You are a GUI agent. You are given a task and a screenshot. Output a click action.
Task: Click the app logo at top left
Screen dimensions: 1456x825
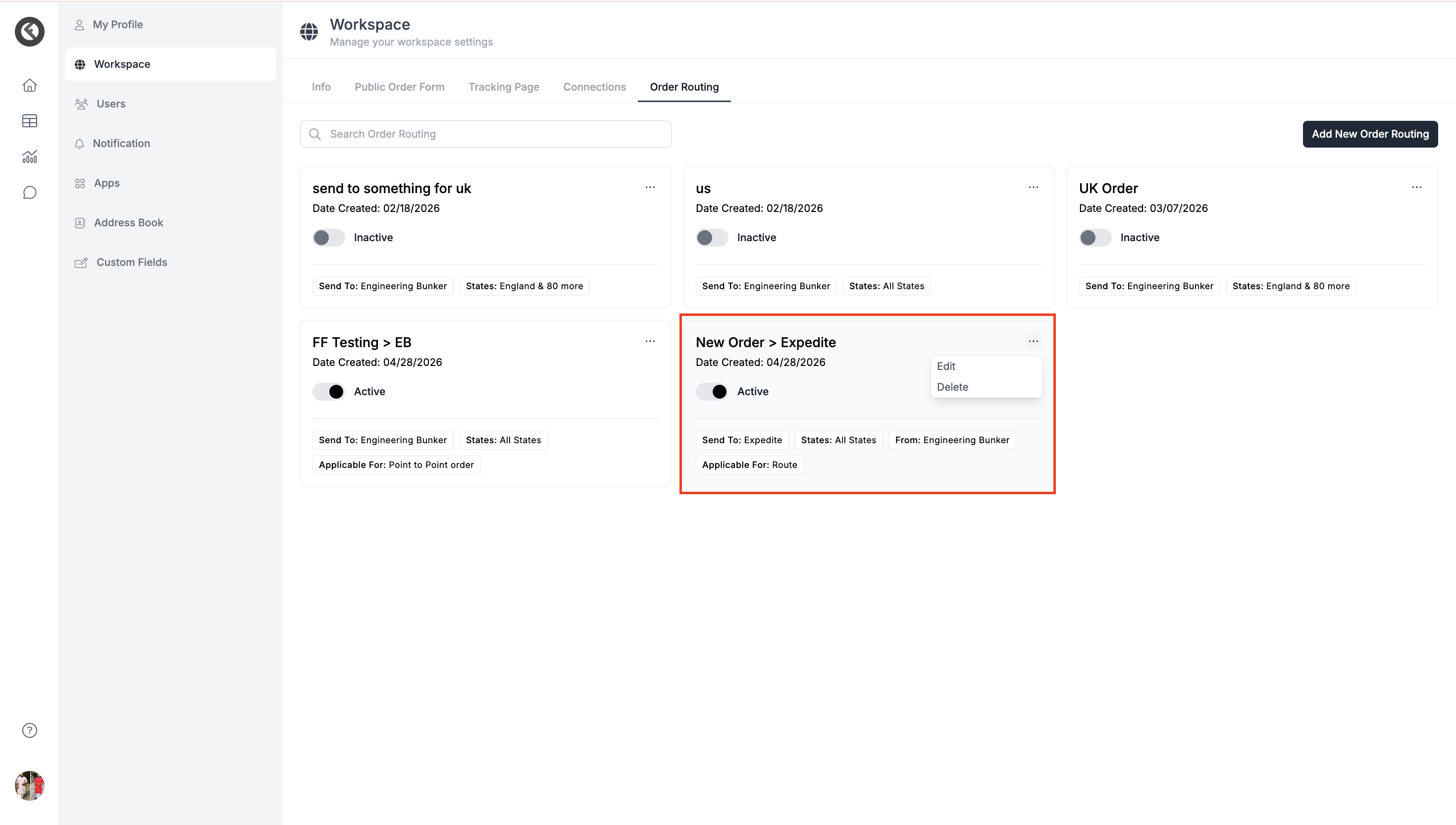click(29, 31)
